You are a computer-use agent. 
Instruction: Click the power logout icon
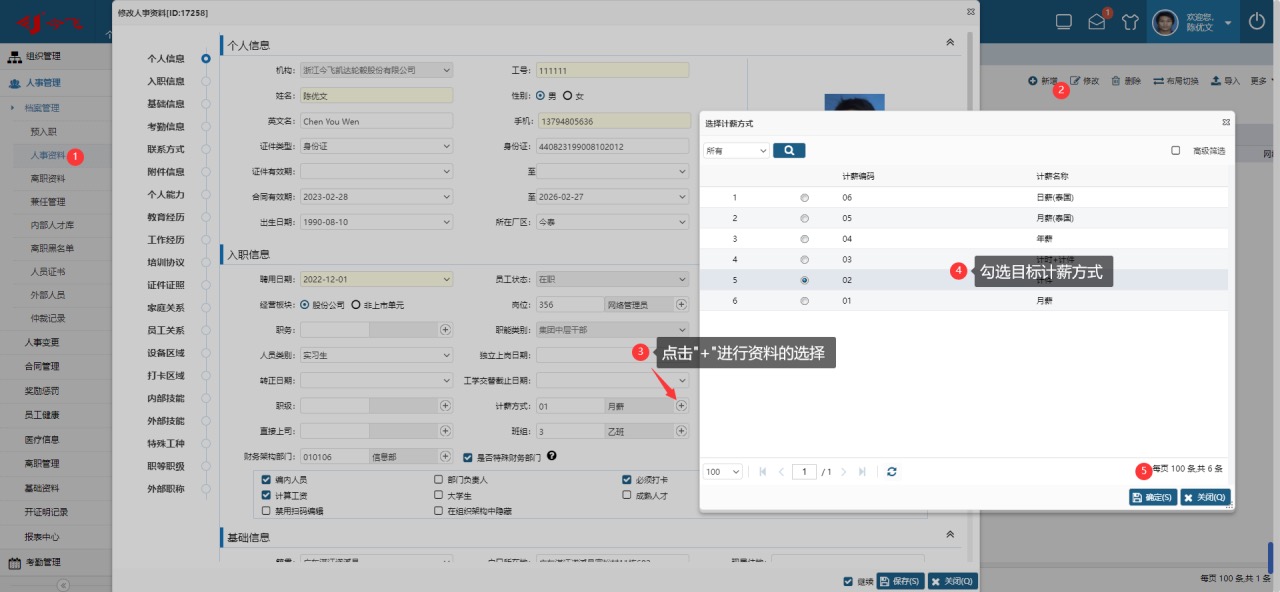click(1257, 21)
